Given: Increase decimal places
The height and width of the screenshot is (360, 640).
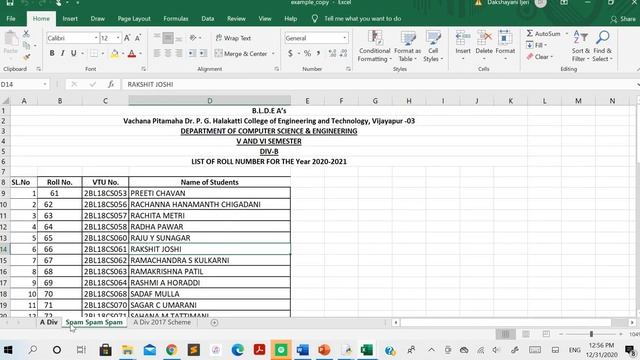Looking at the screenshot, I should point(332,53).
